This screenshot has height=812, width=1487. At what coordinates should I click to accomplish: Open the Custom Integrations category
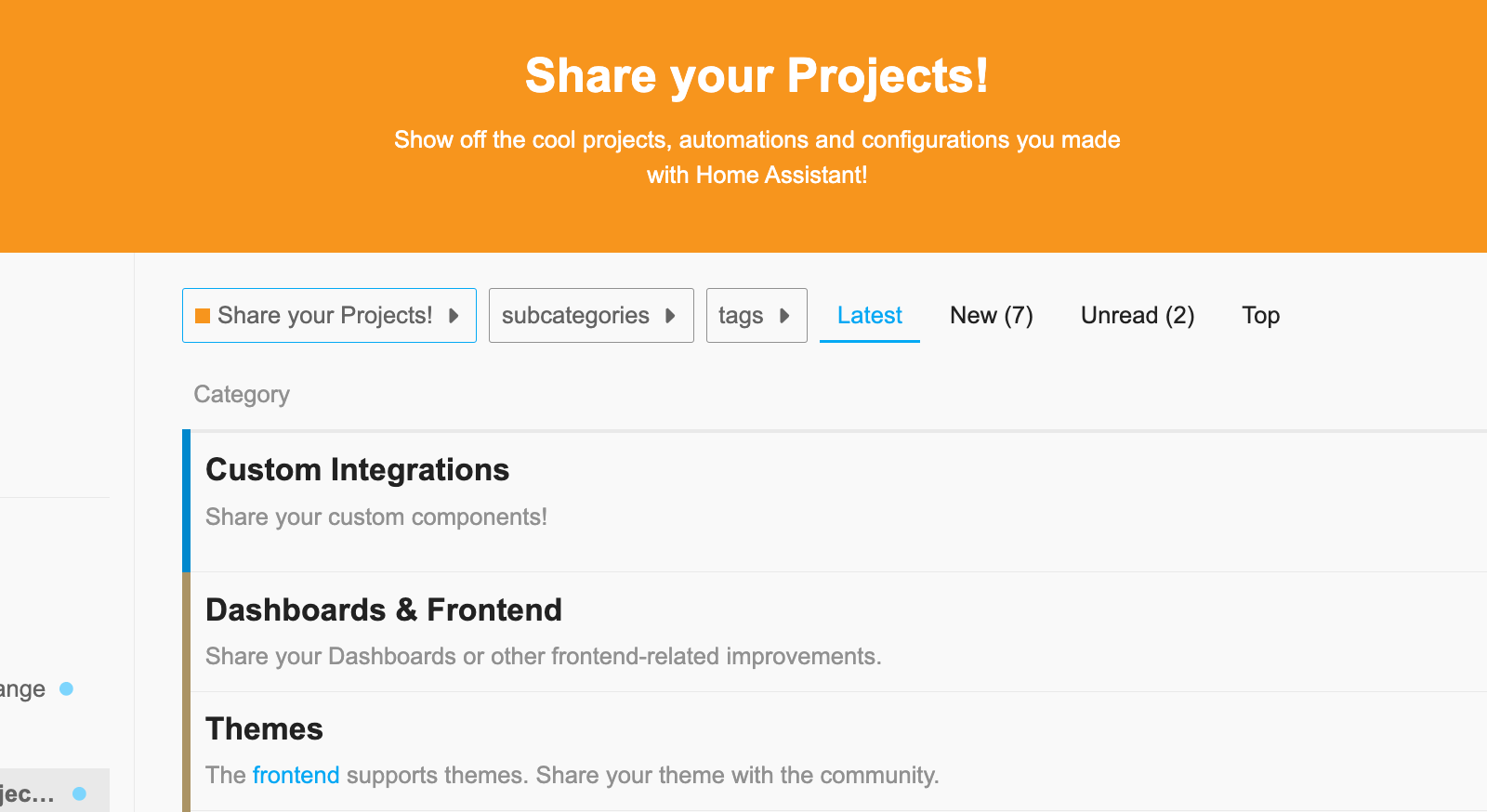pos(358,469)
